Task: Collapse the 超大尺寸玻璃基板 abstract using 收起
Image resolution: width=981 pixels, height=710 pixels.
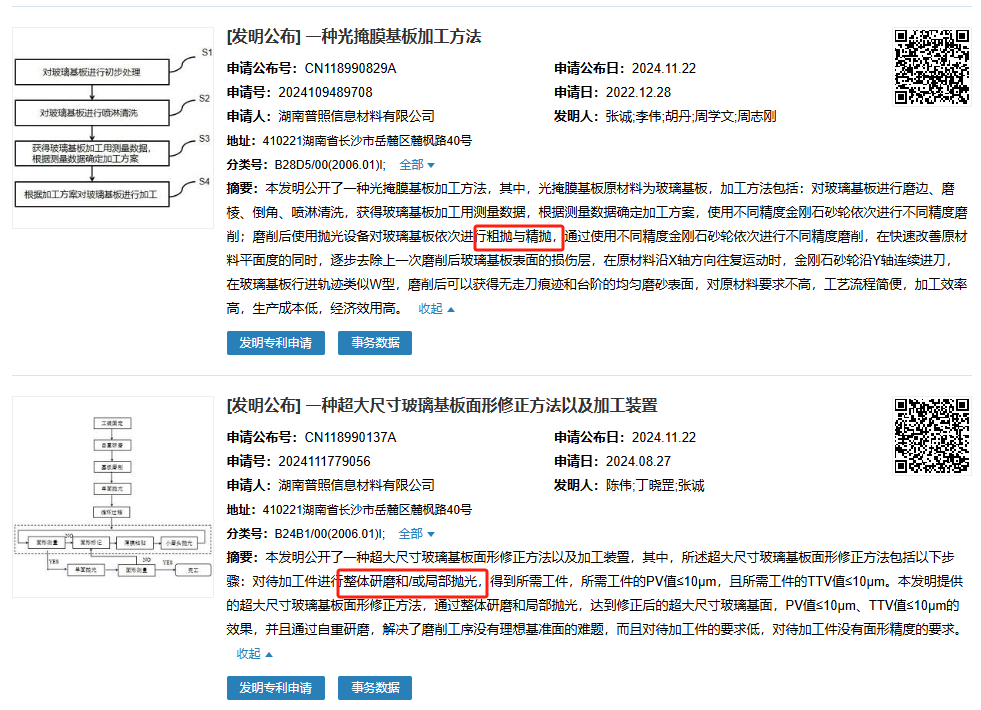Action: tap(255, 654)
